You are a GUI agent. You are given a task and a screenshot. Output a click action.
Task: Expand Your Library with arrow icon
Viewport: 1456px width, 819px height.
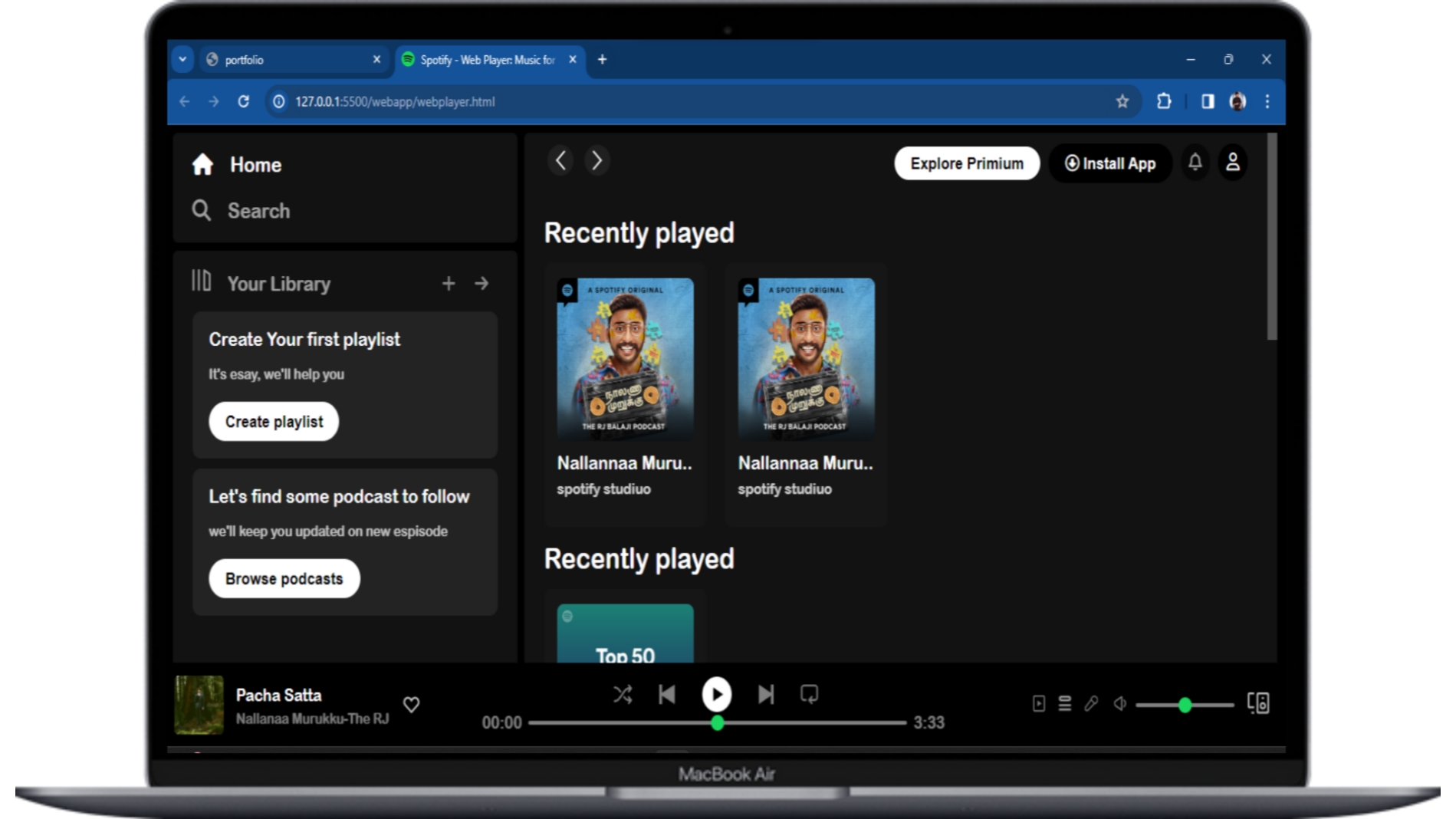pos(481,284)
